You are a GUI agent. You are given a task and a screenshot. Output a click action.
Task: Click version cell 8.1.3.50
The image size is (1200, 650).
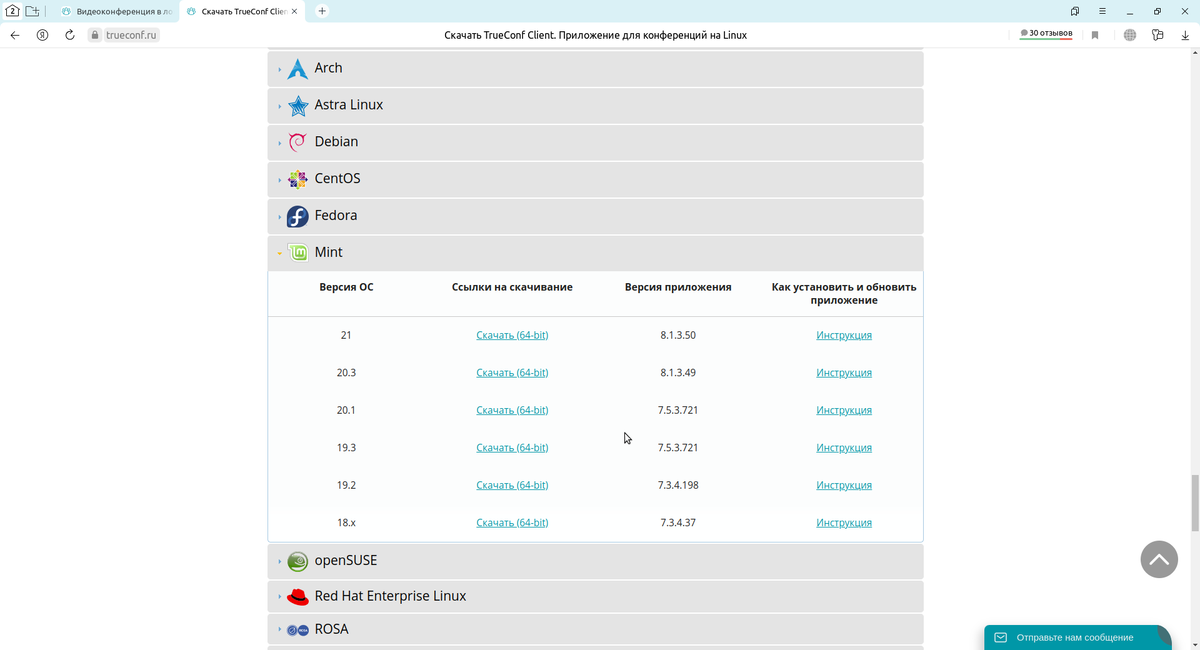point(678,336)
